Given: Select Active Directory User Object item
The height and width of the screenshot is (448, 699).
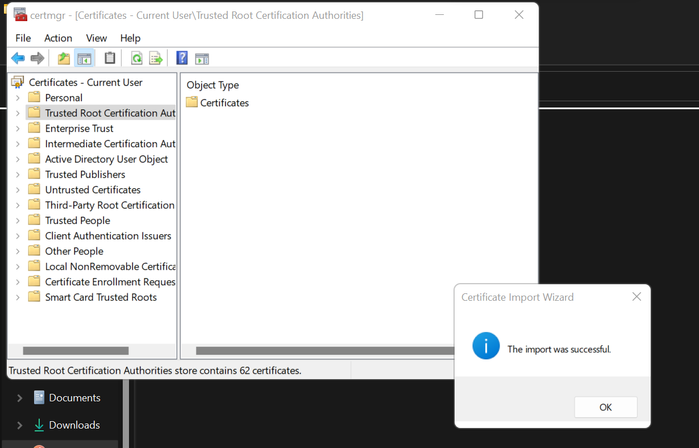Looking at the screenshot, I should [x=106, y=159].
